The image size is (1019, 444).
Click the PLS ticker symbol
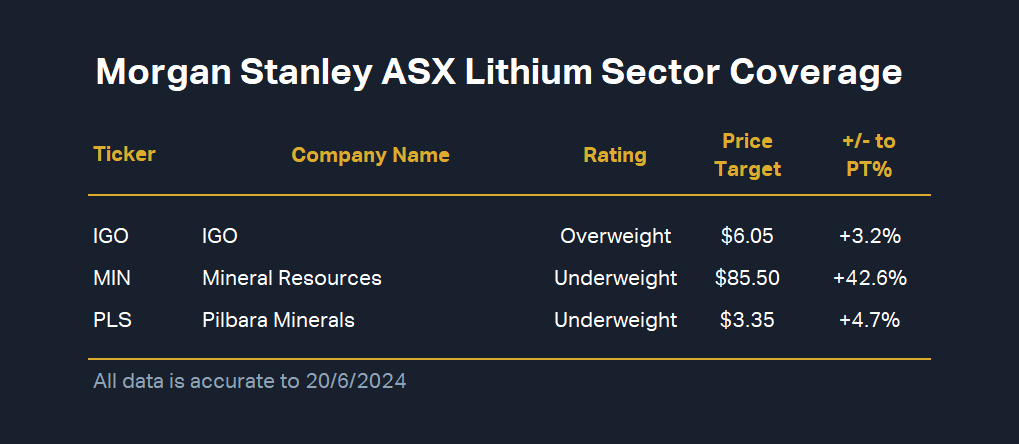[x=112, y=320]
